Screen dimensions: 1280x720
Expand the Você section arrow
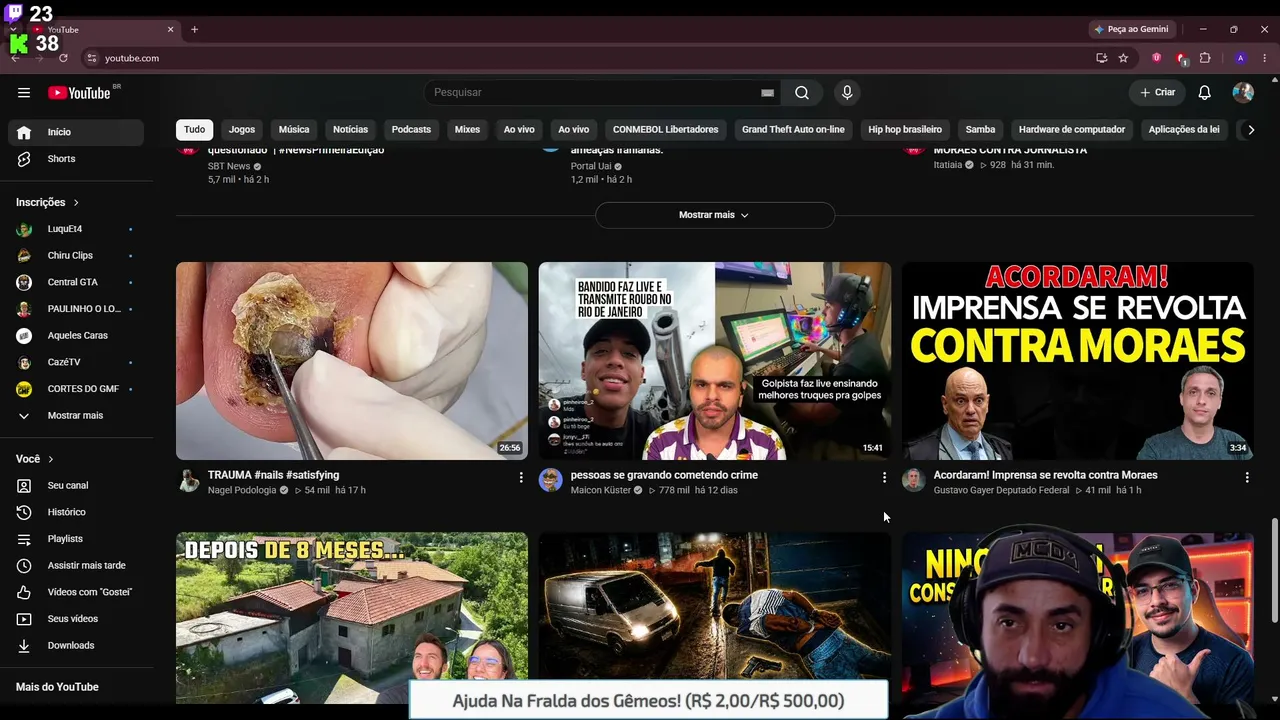50,459
